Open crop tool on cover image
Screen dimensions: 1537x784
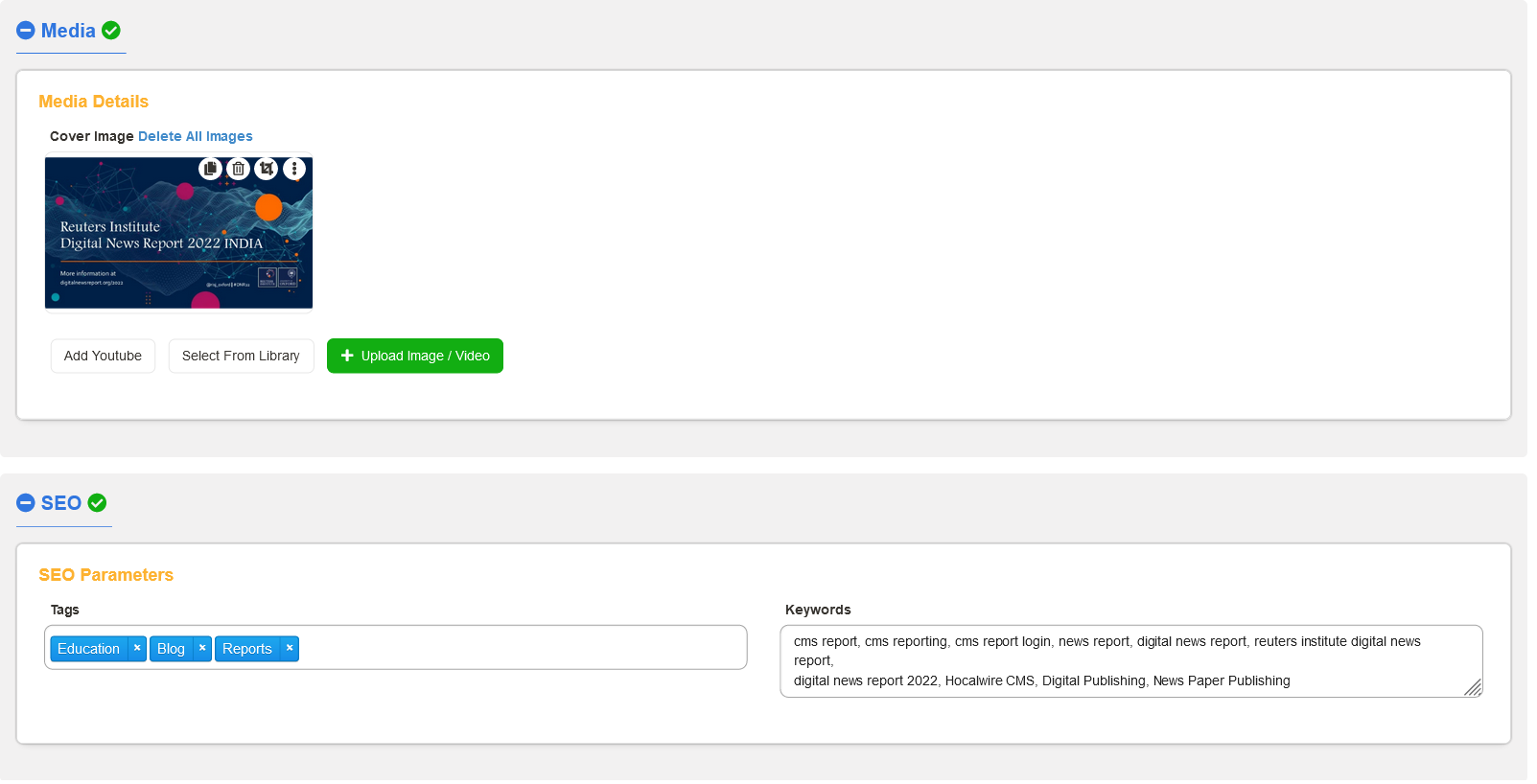267,169
